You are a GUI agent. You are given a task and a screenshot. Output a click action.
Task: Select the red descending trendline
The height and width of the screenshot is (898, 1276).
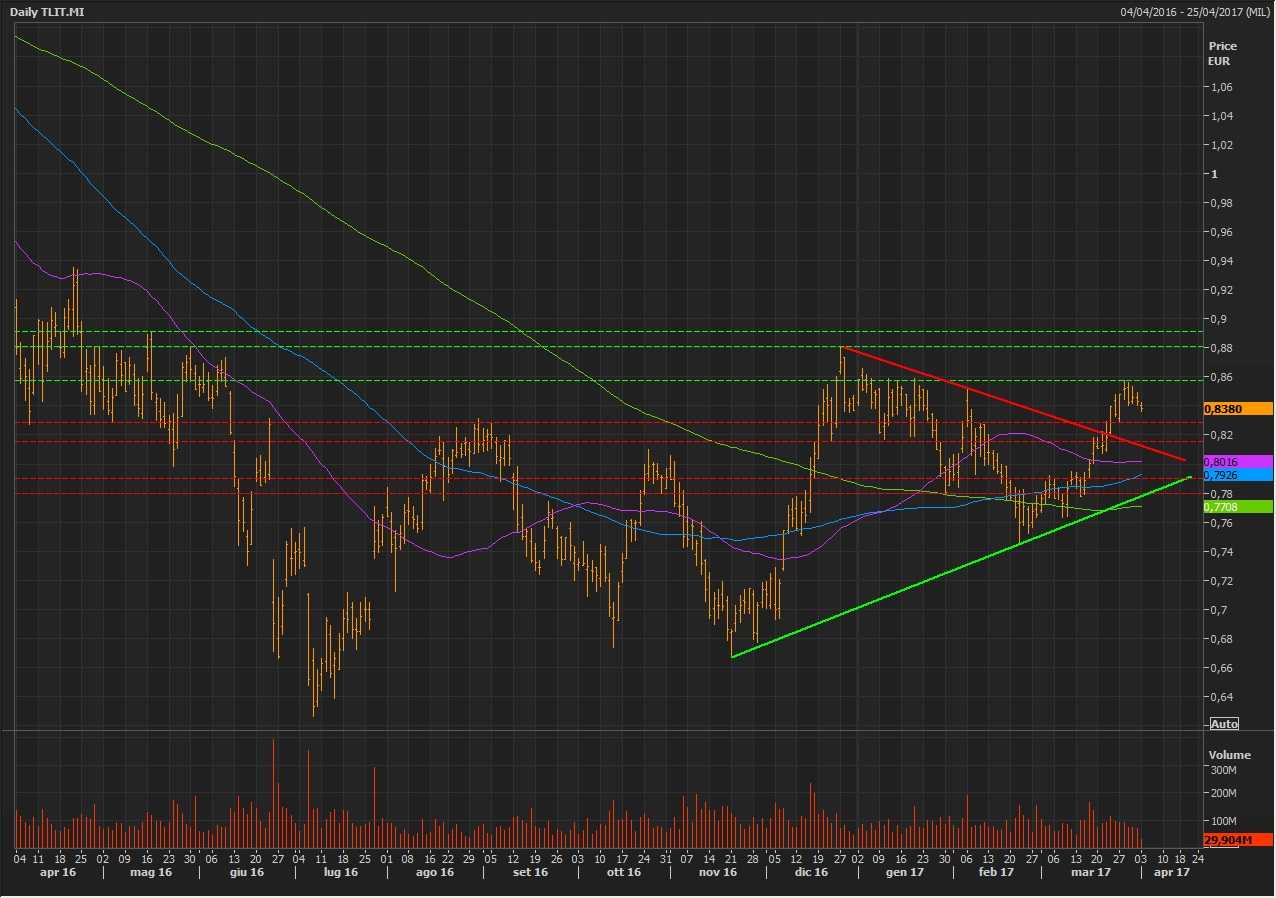[1014, 404]
